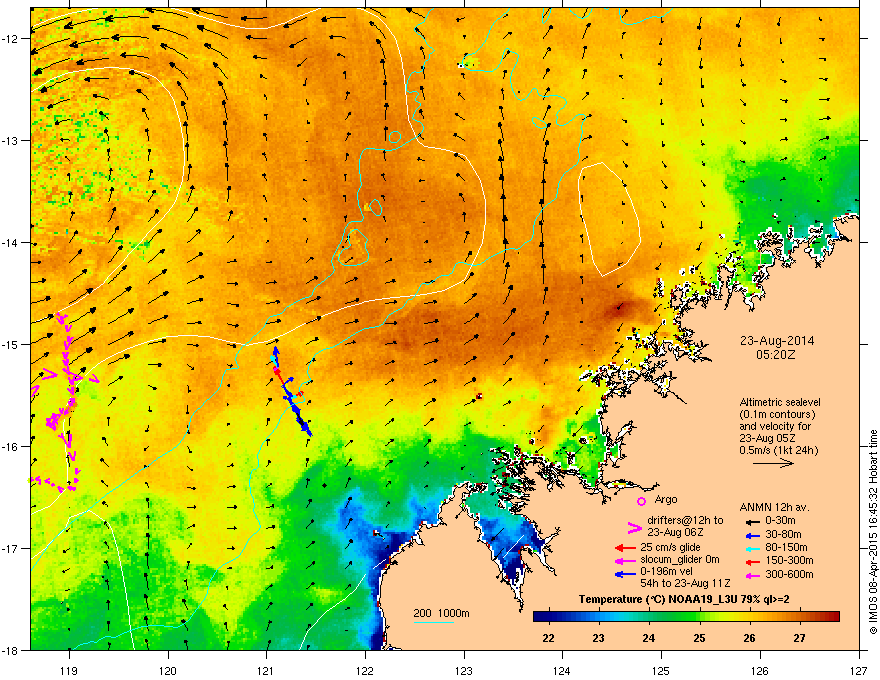Click the 'ANMN 12h av.' legend heading
The height and width of the screenshot is (680, 880).
pos(774,507)
